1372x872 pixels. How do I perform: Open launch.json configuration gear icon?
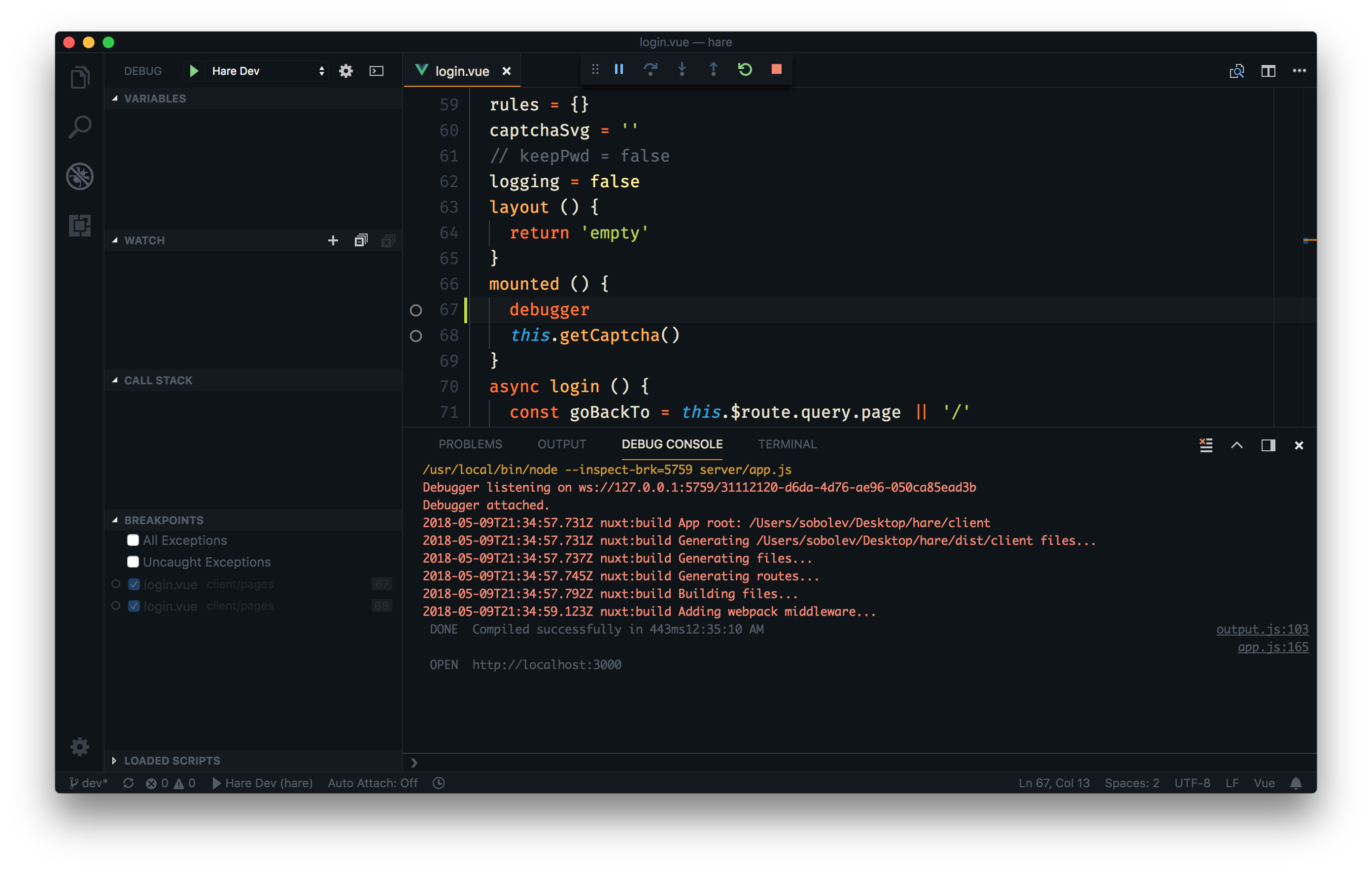click(346, 70)
